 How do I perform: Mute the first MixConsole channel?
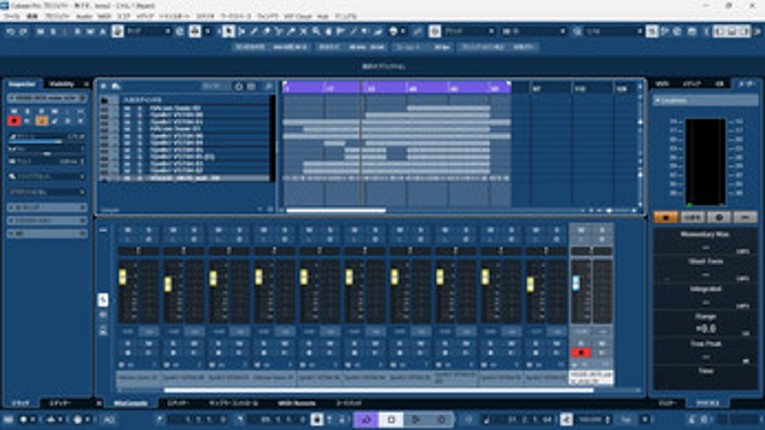(125, 229)
